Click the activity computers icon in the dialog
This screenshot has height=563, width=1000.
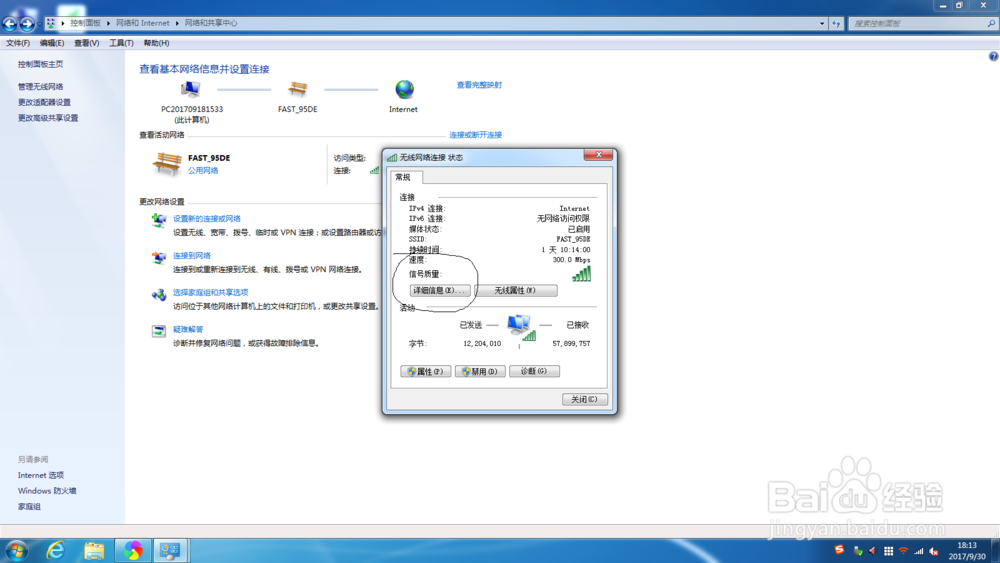coord(521,328)
